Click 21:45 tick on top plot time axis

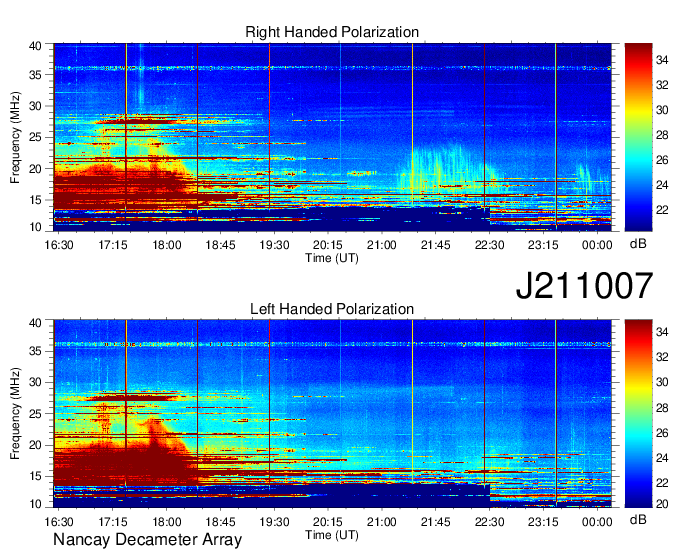click(435, 245)
